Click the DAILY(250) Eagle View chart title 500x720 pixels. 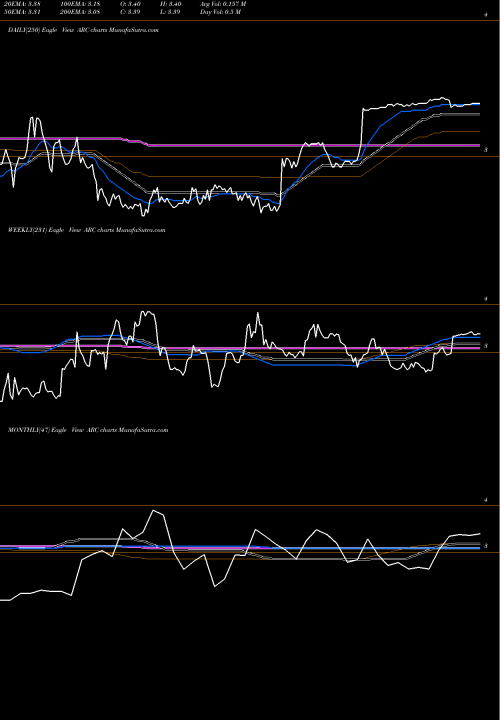click(83, 30)
